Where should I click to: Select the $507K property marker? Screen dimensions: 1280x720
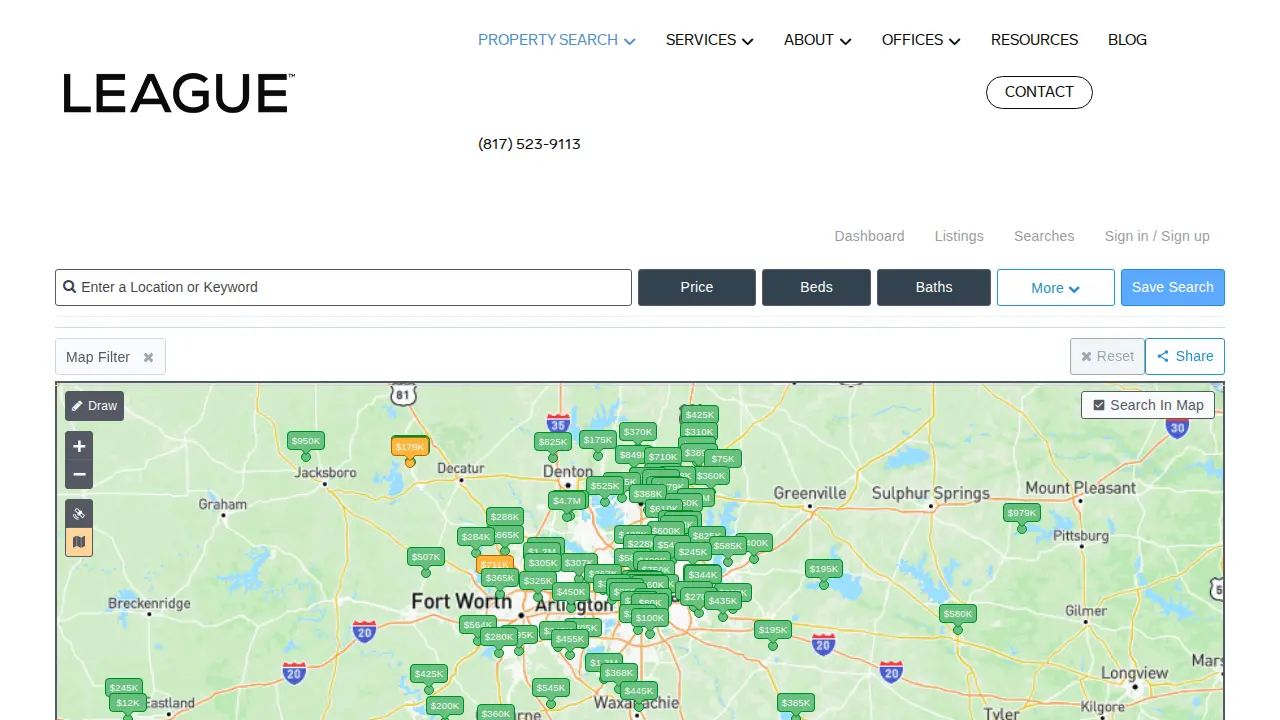click(x=426, y=557)
